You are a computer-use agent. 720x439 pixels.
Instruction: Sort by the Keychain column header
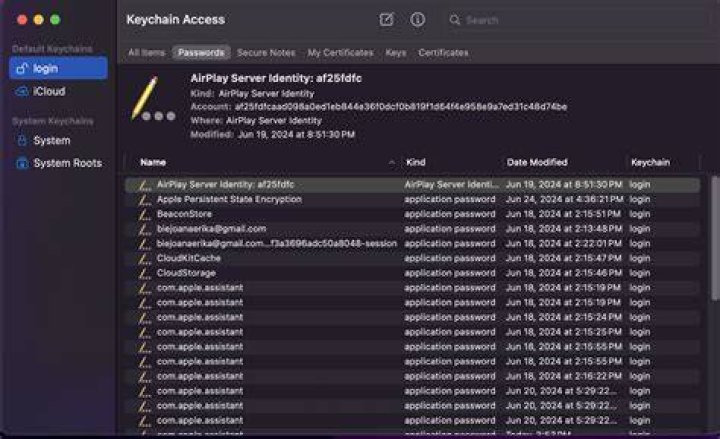coord(650,162)
